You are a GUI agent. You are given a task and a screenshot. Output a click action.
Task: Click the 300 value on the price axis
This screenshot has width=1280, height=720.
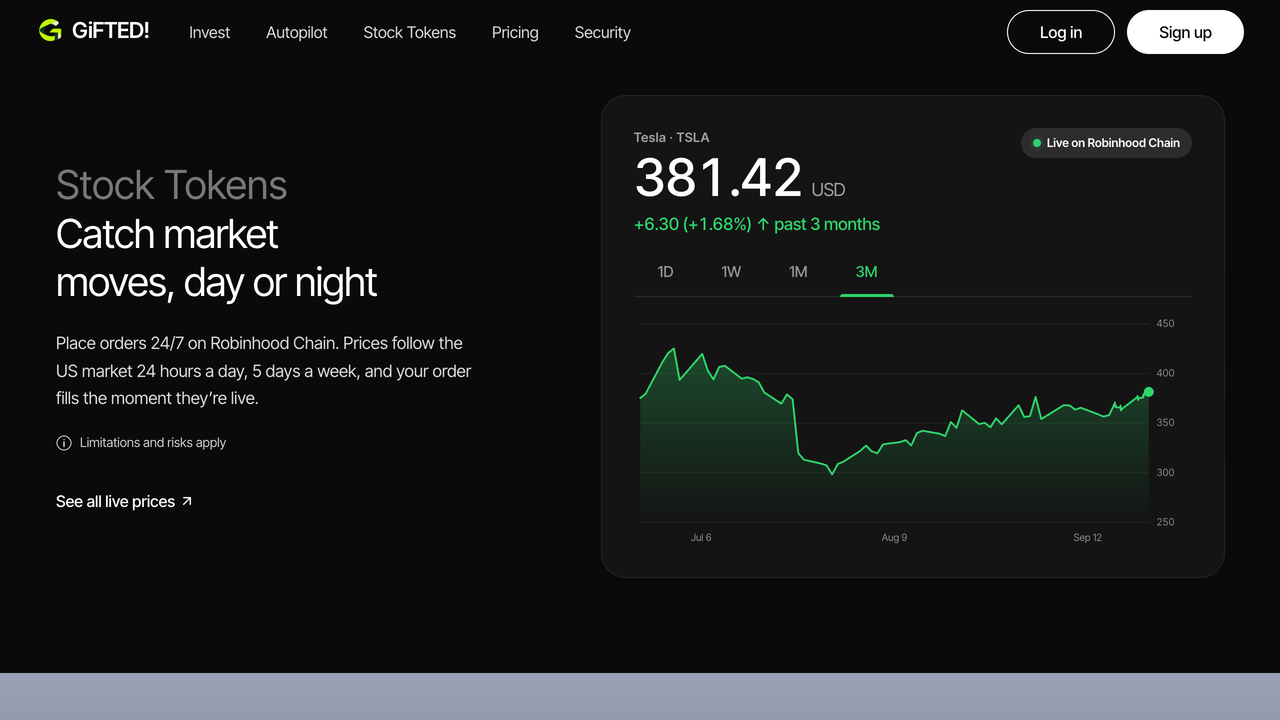pyautogui.click(x=1166, y=472)
